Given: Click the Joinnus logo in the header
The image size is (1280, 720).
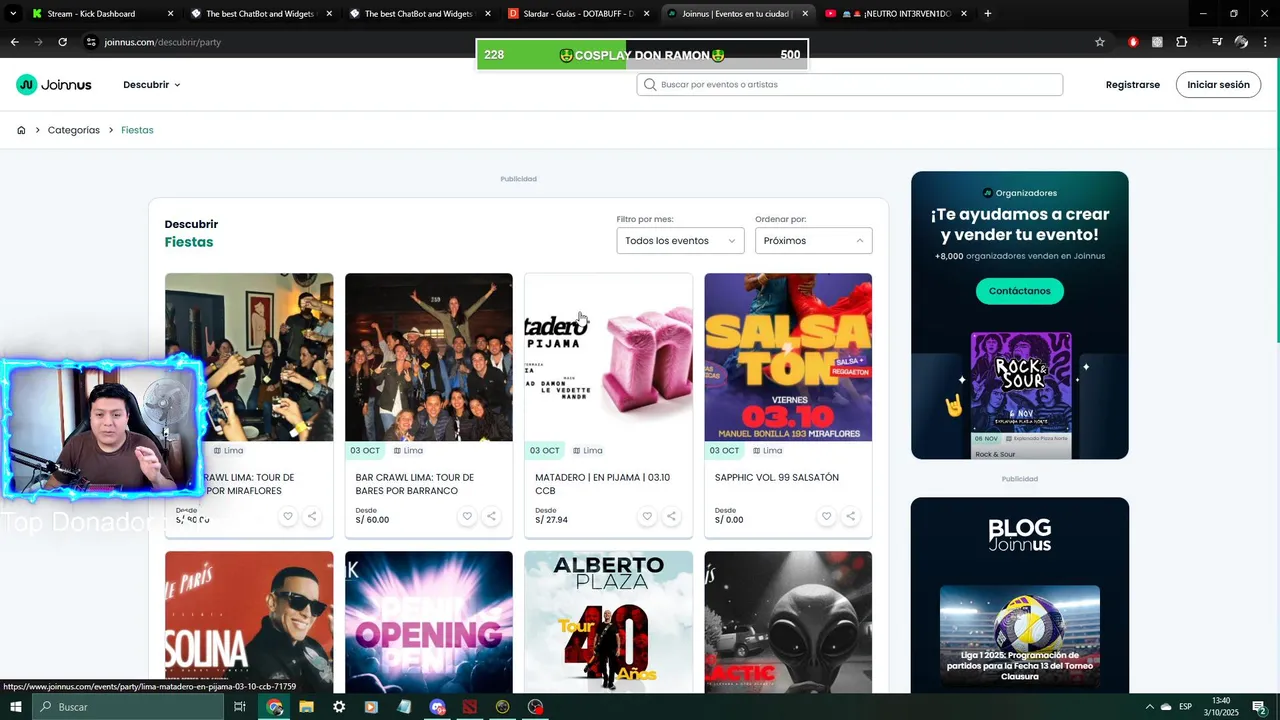Looking at the screenshot, I should tap(54, 85).
